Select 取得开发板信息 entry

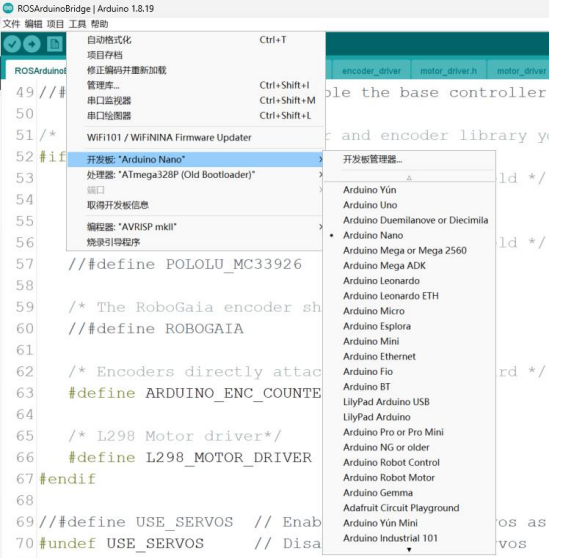click(x=196, y=205)
